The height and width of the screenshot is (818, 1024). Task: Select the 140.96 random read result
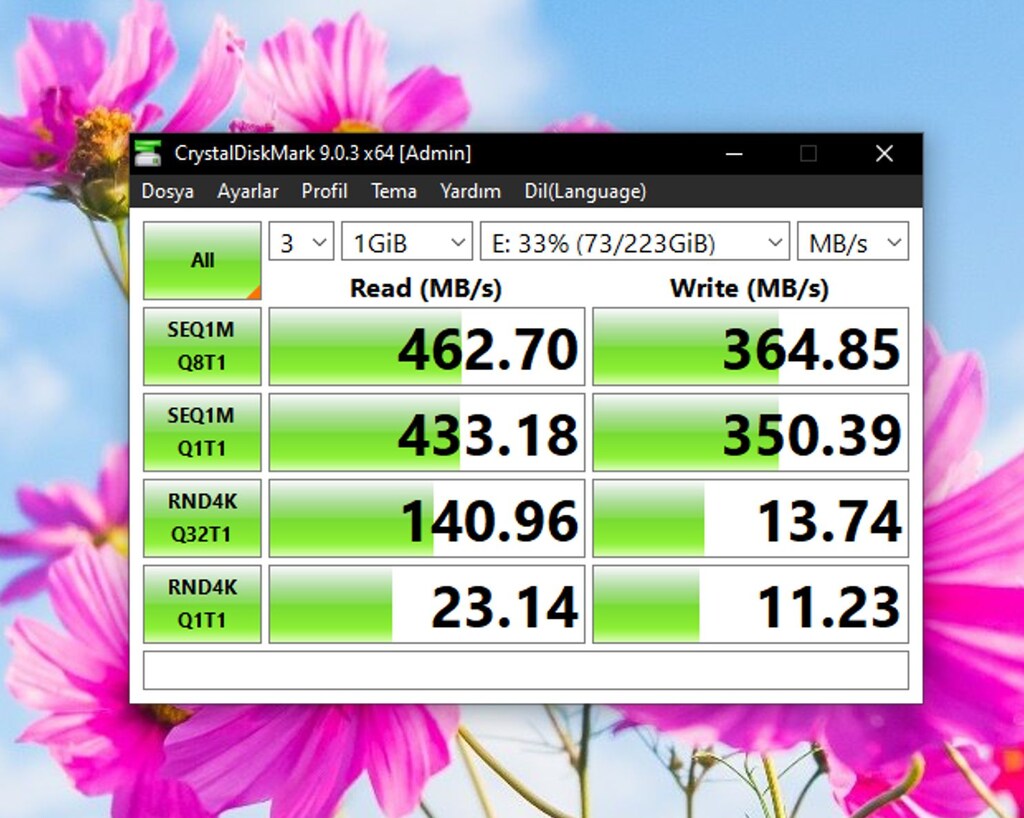tap(426, 518)
